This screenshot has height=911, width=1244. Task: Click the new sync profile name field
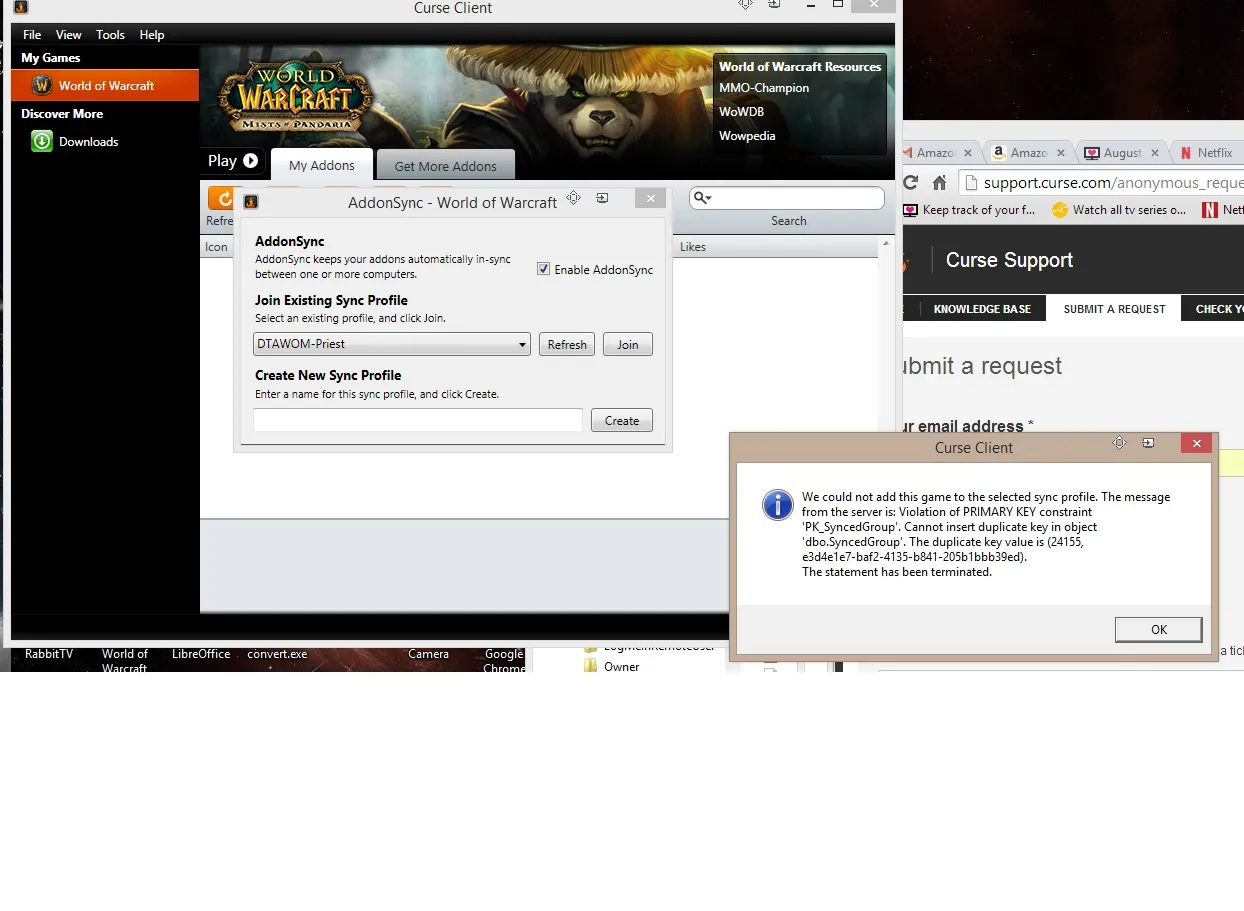[x=417, y=420]
